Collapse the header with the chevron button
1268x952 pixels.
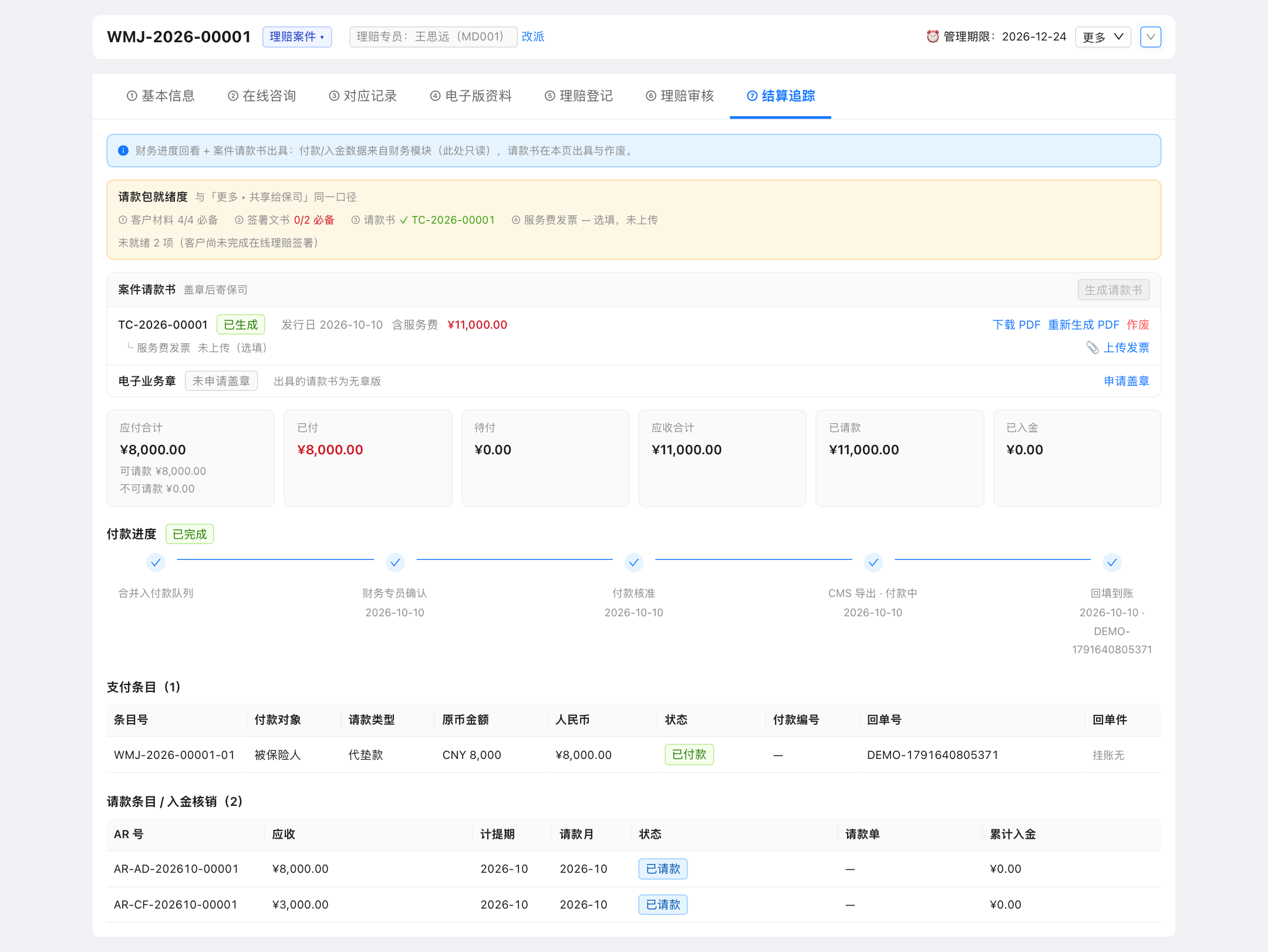tap(1151, 37)
